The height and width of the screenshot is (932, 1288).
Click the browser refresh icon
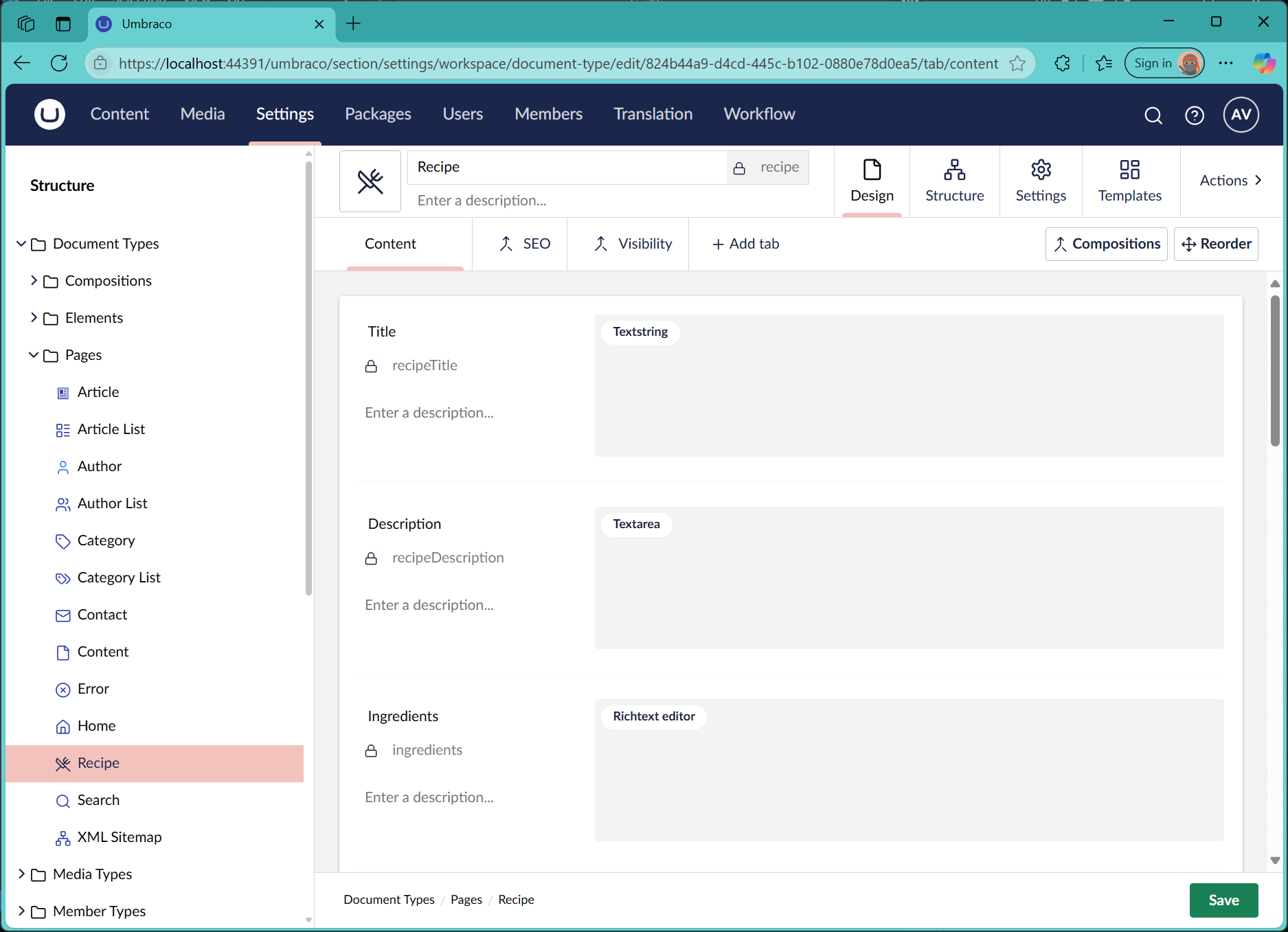click(x=59, y=63)
